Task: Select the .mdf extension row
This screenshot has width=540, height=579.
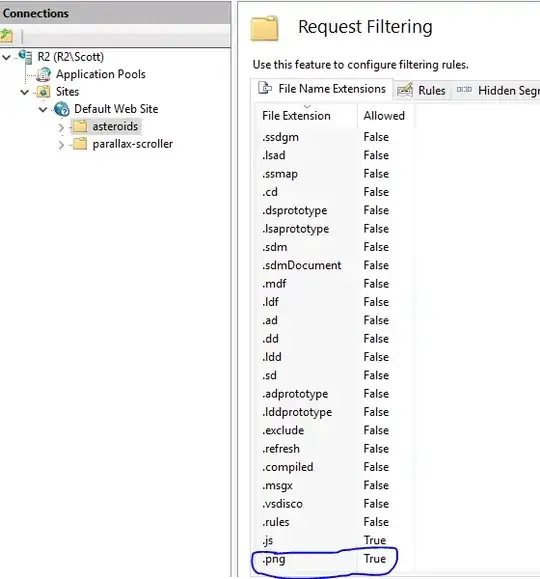Action: coord(334,284)
